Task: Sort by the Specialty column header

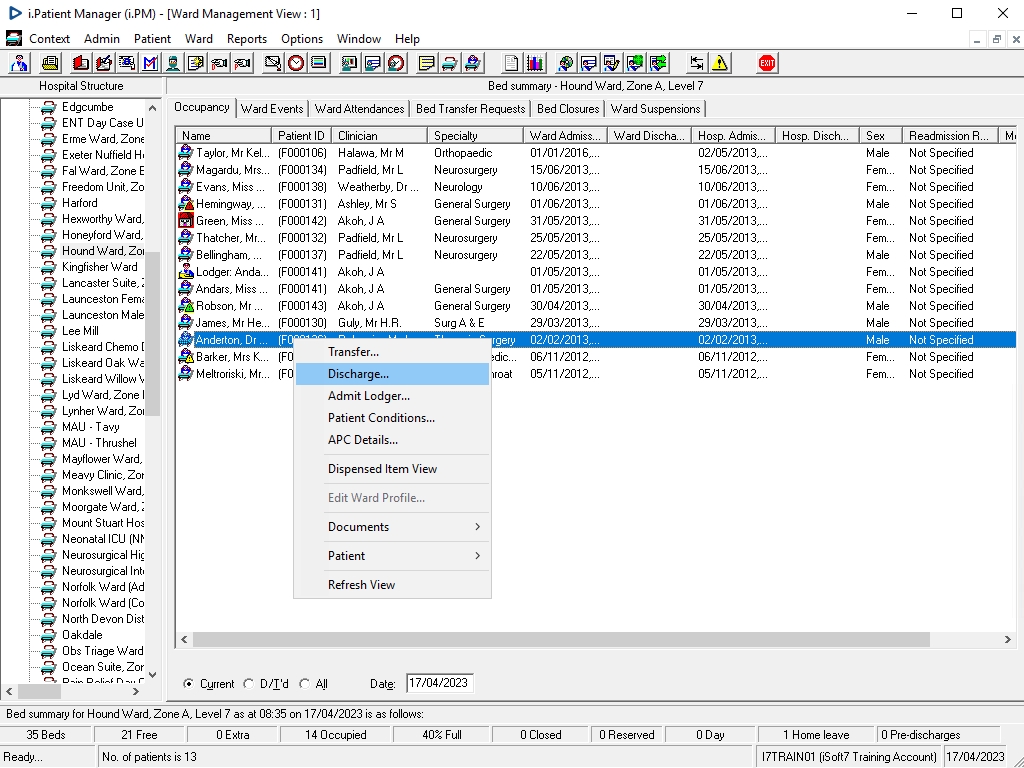Action: click(x=475, y=136)
